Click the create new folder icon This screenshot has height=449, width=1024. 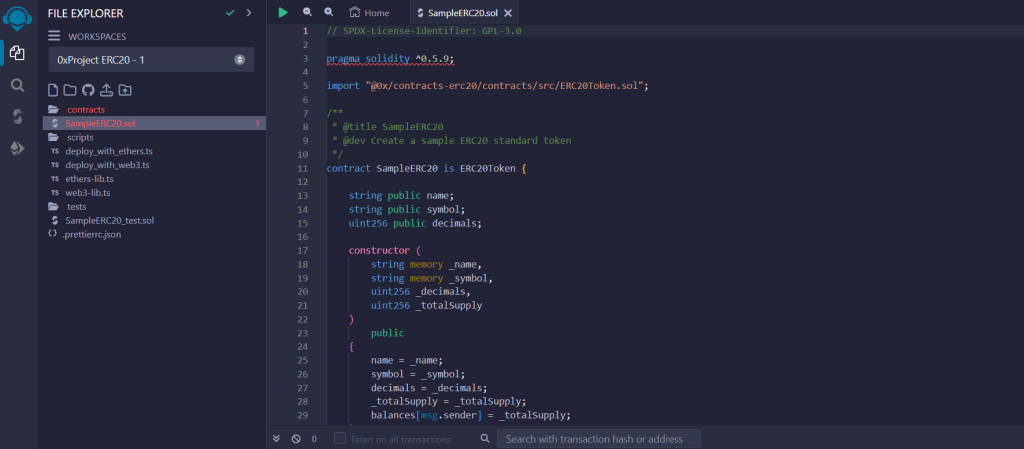click(71, 90)
